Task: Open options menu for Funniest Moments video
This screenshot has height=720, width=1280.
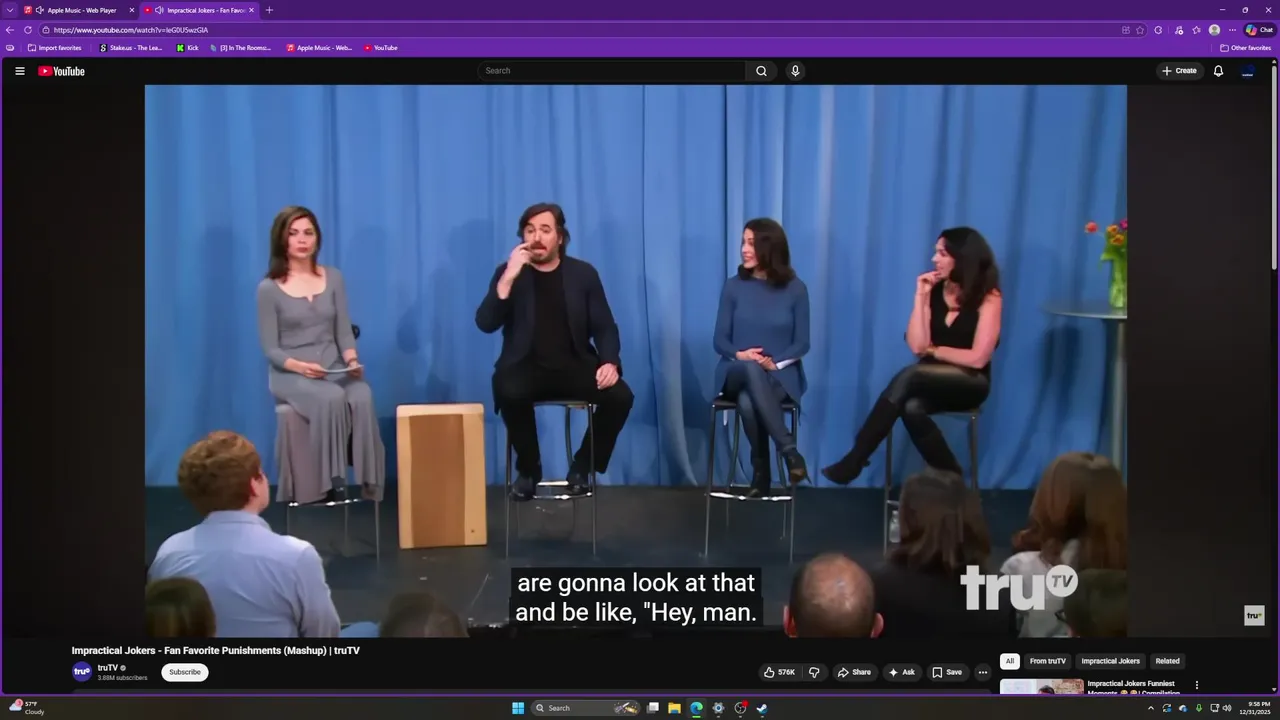Action: (x=1196, y=685)
